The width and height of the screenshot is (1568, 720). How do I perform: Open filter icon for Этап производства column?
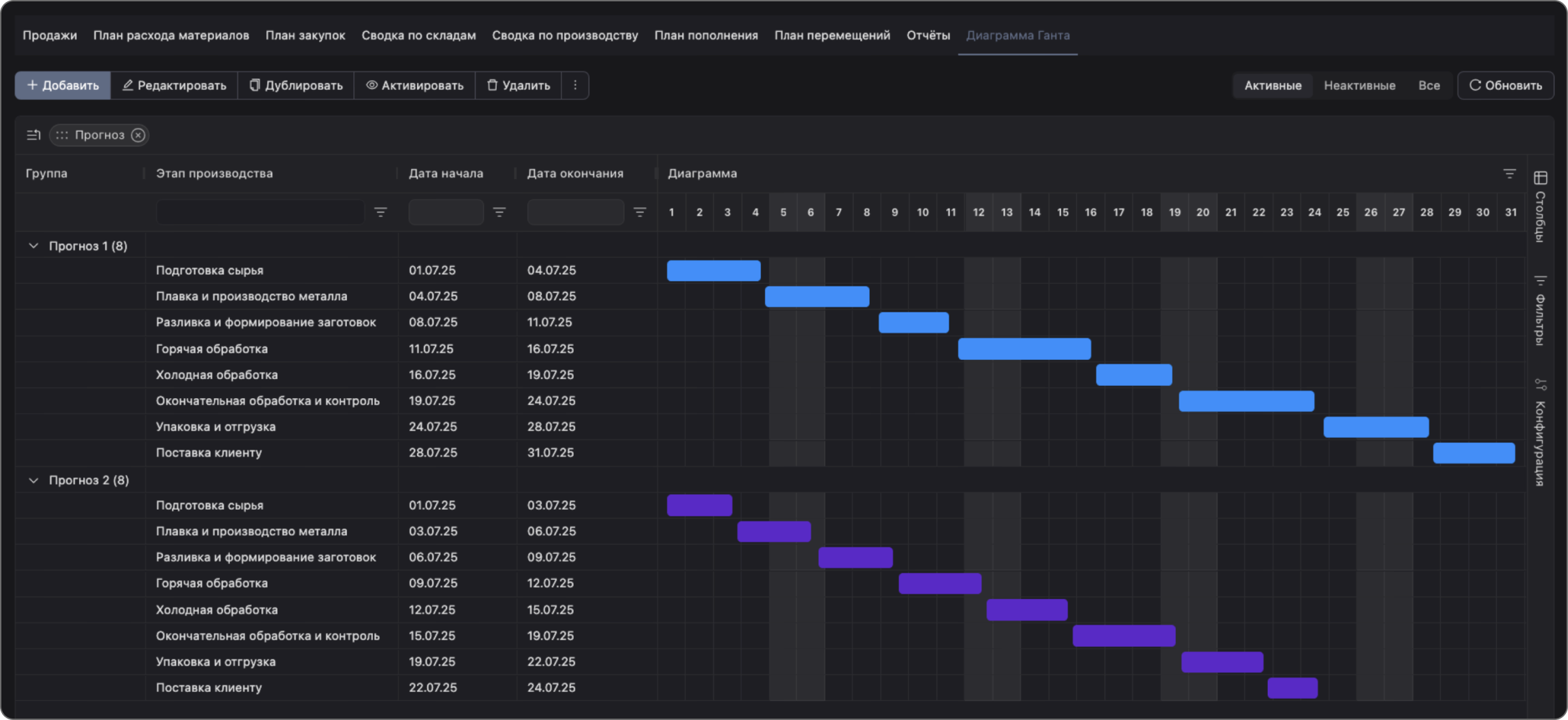coord(380,212)
